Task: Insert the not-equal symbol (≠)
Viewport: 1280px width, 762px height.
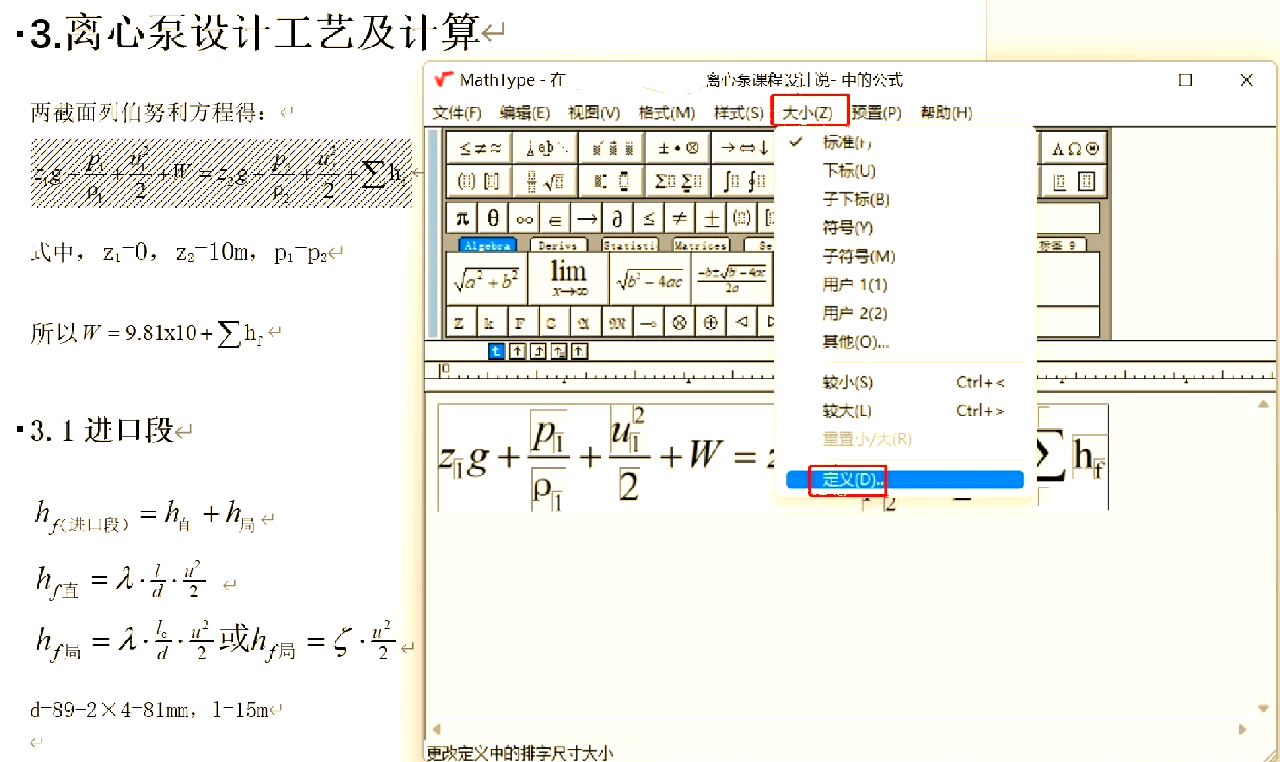Action: coord(679,218)
